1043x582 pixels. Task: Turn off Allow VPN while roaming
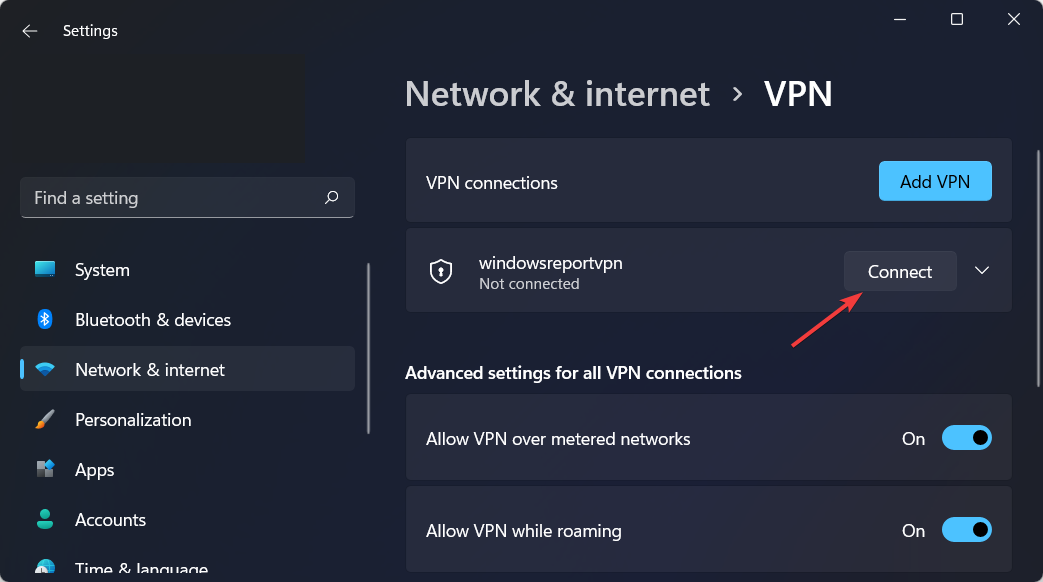966,530
